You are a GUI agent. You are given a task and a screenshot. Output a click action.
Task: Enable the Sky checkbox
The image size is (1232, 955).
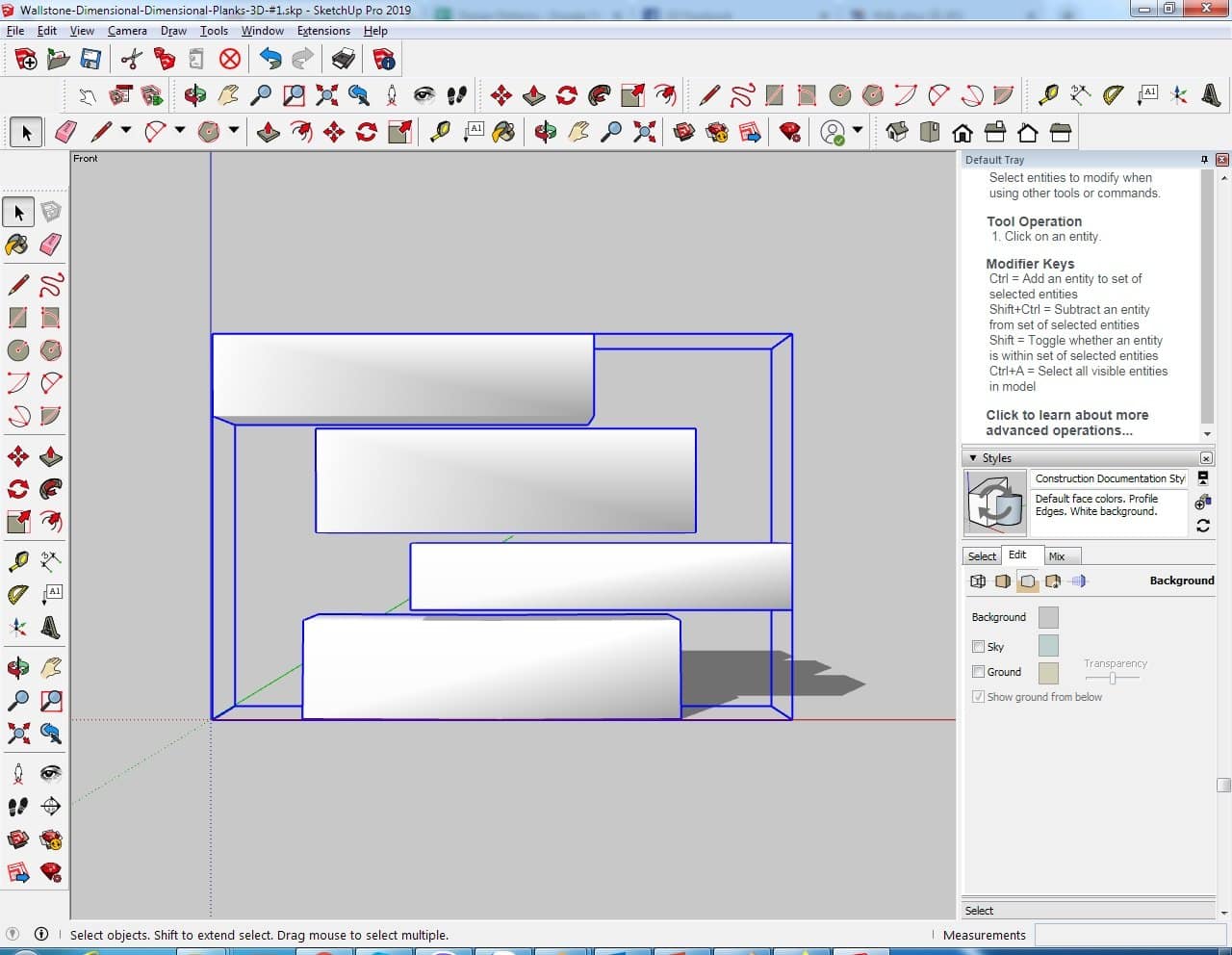pyautogui.click(x=978, y=647)
